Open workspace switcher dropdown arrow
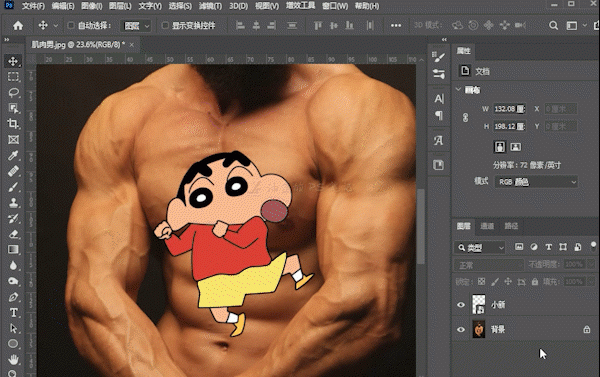Screen dimensions: 600x377 coord(584,26)
